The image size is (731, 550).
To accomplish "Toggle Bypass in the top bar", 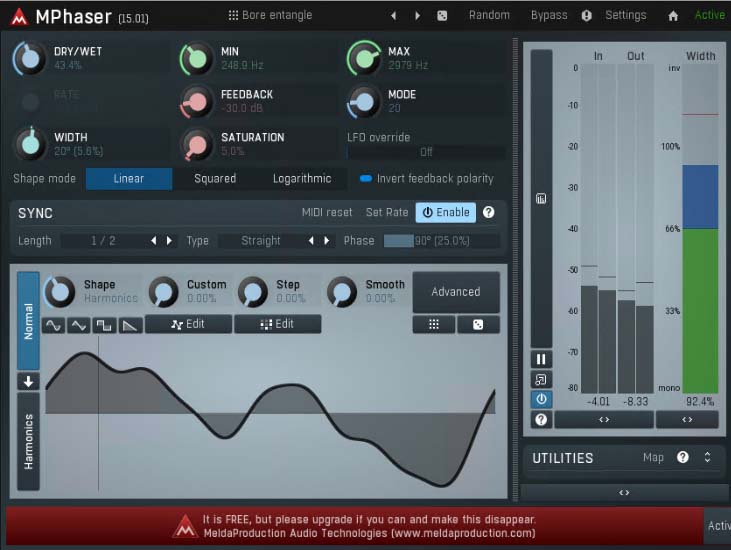I will point(549,15).
